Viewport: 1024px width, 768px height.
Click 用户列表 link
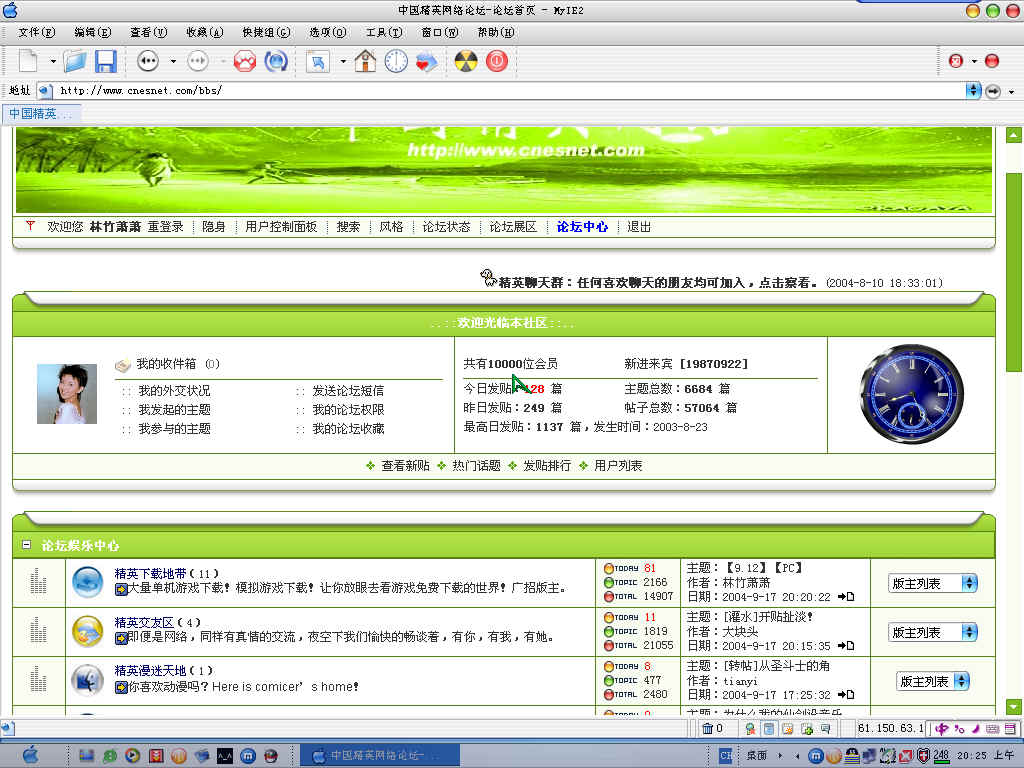coord(618,466)
